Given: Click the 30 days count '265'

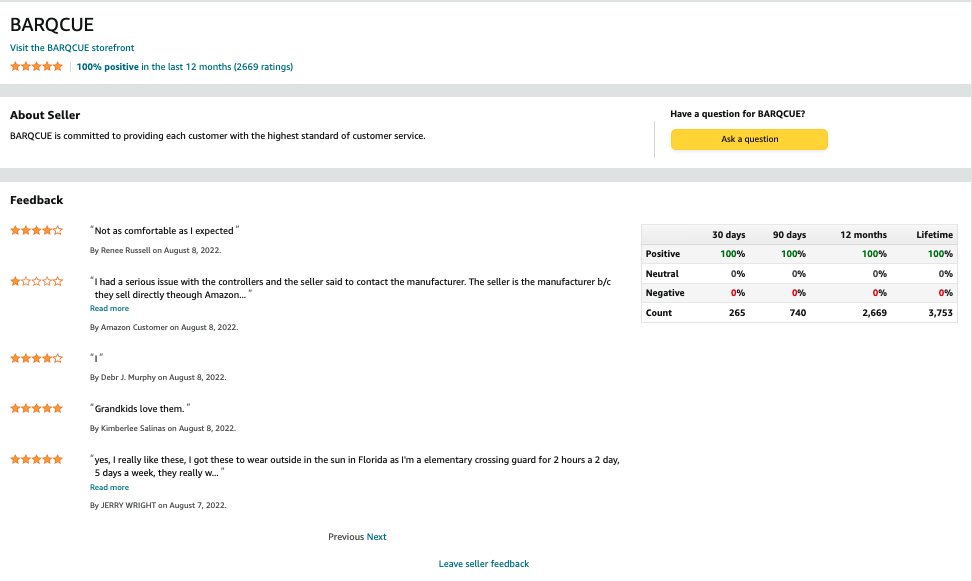Looking at the screenshot, I should [x=737, y=313].
